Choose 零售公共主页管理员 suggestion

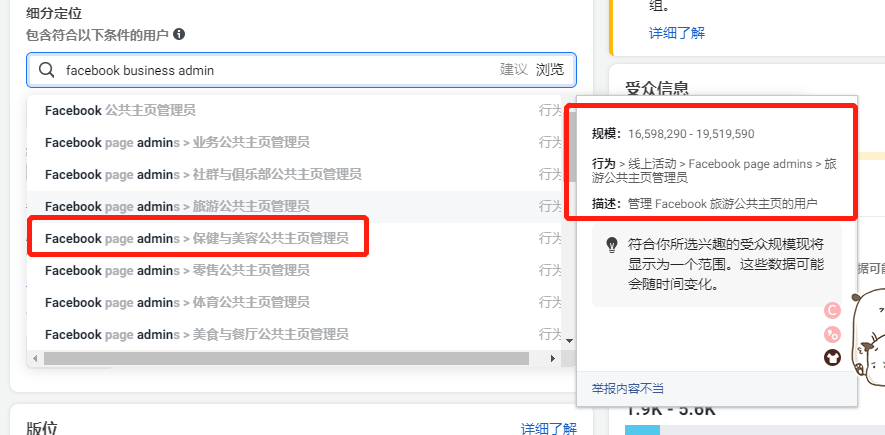click(294, 271)
